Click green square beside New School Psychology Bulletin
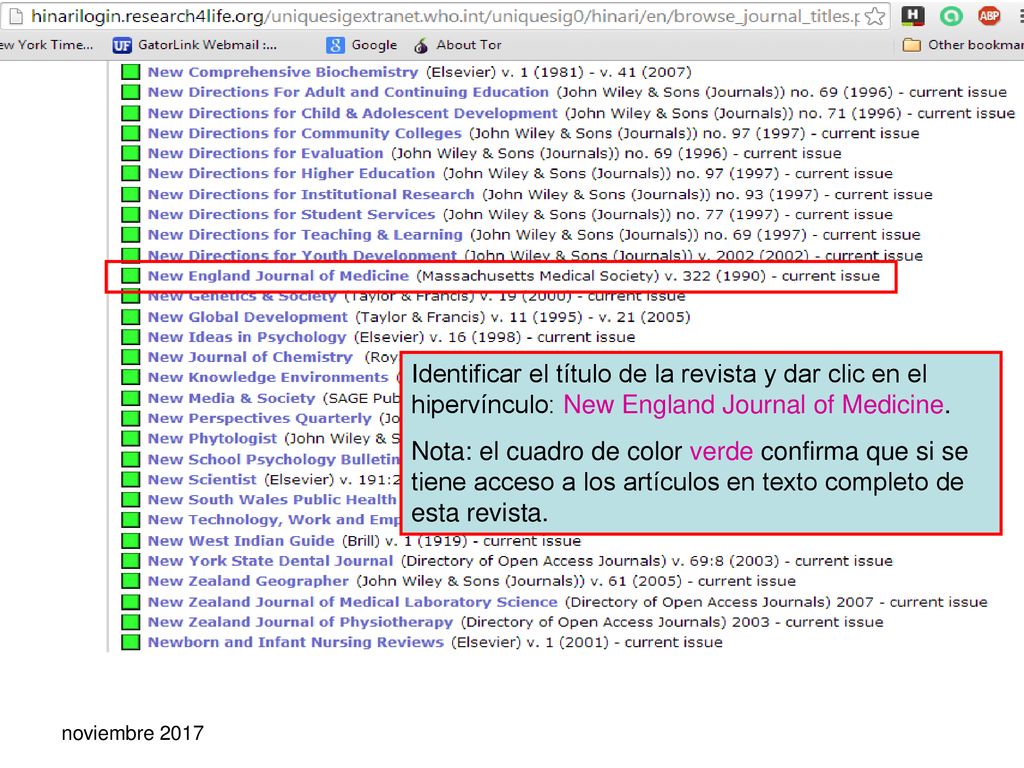 131,460
